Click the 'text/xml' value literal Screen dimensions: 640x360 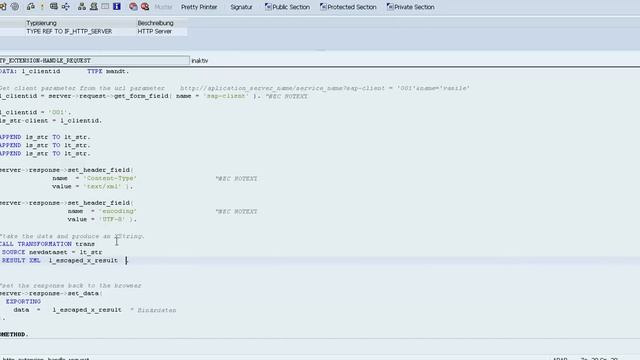(x=102, y=187)
